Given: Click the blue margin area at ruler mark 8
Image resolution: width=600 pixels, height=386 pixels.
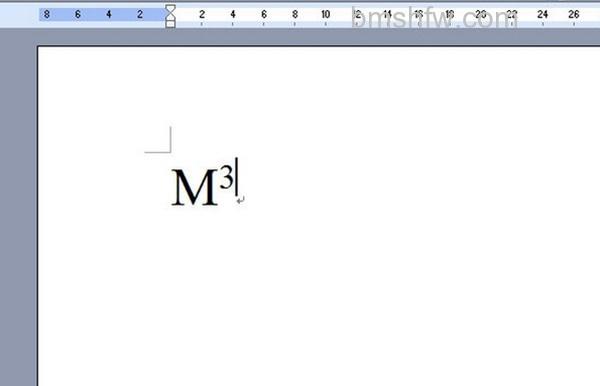Looking at the screenshot, I should click(x=47, y=15).
